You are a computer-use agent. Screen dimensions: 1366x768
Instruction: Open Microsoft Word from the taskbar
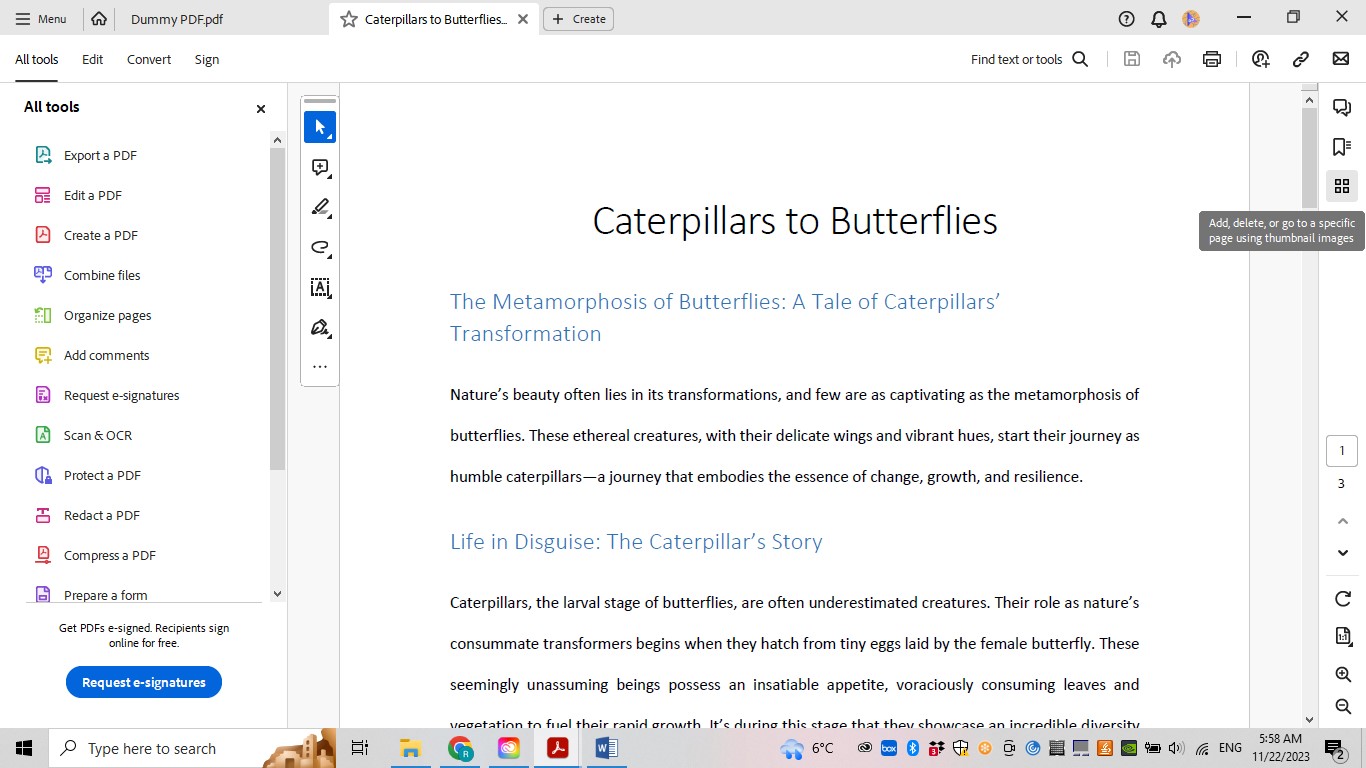[x=606, y=747]
